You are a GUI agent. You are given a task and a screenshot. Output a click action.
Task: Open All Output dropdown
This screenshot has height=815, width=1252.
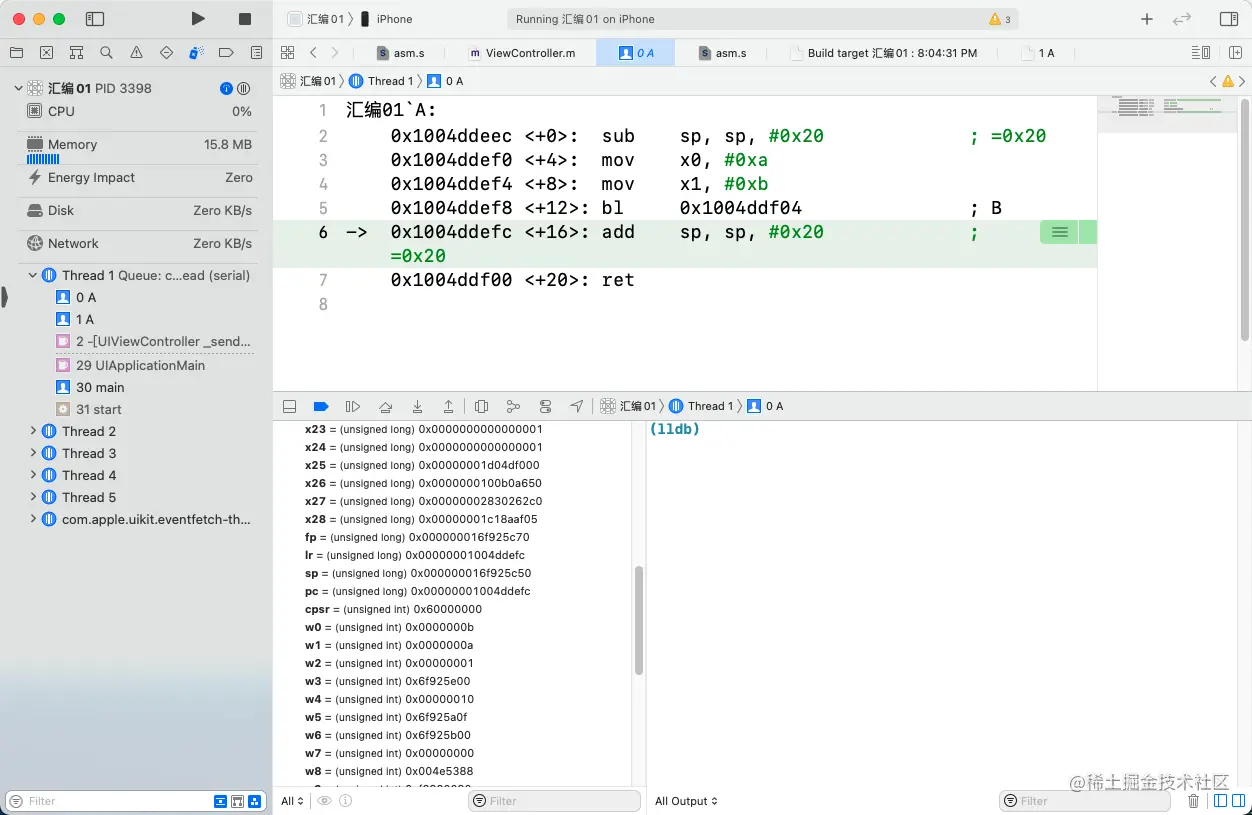686,801
